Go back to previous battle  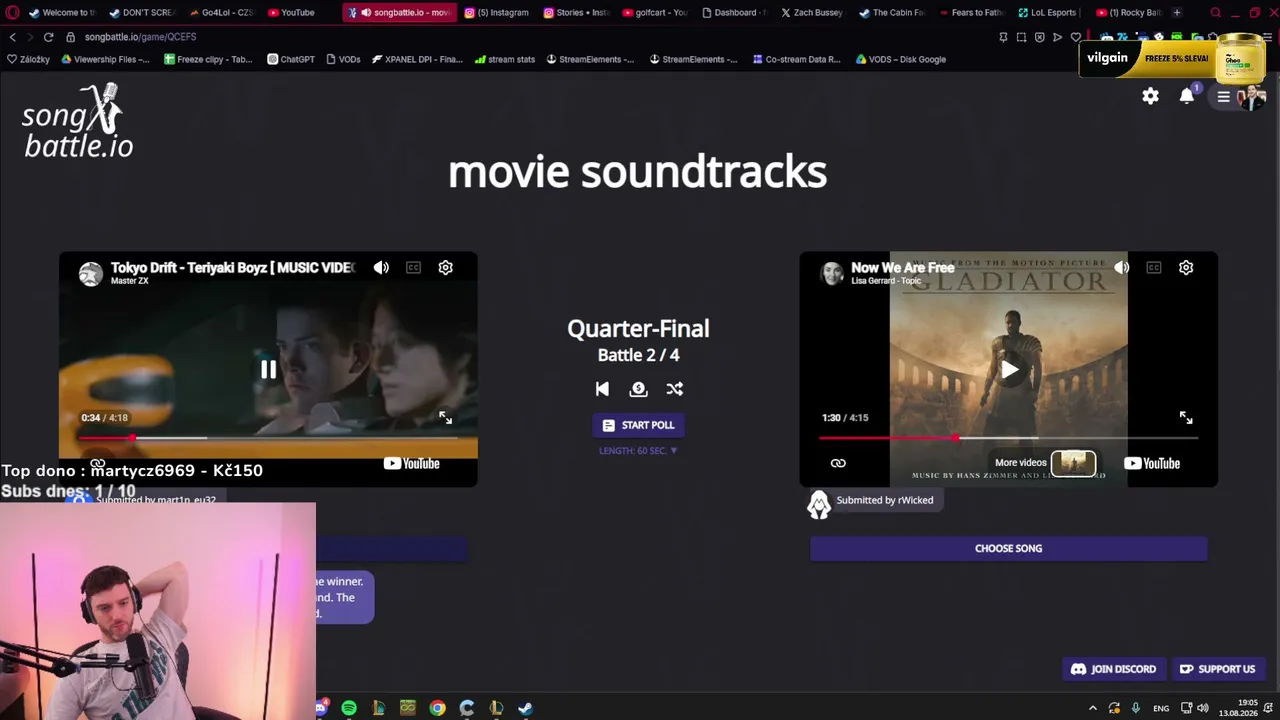click(x=602, y=389)
